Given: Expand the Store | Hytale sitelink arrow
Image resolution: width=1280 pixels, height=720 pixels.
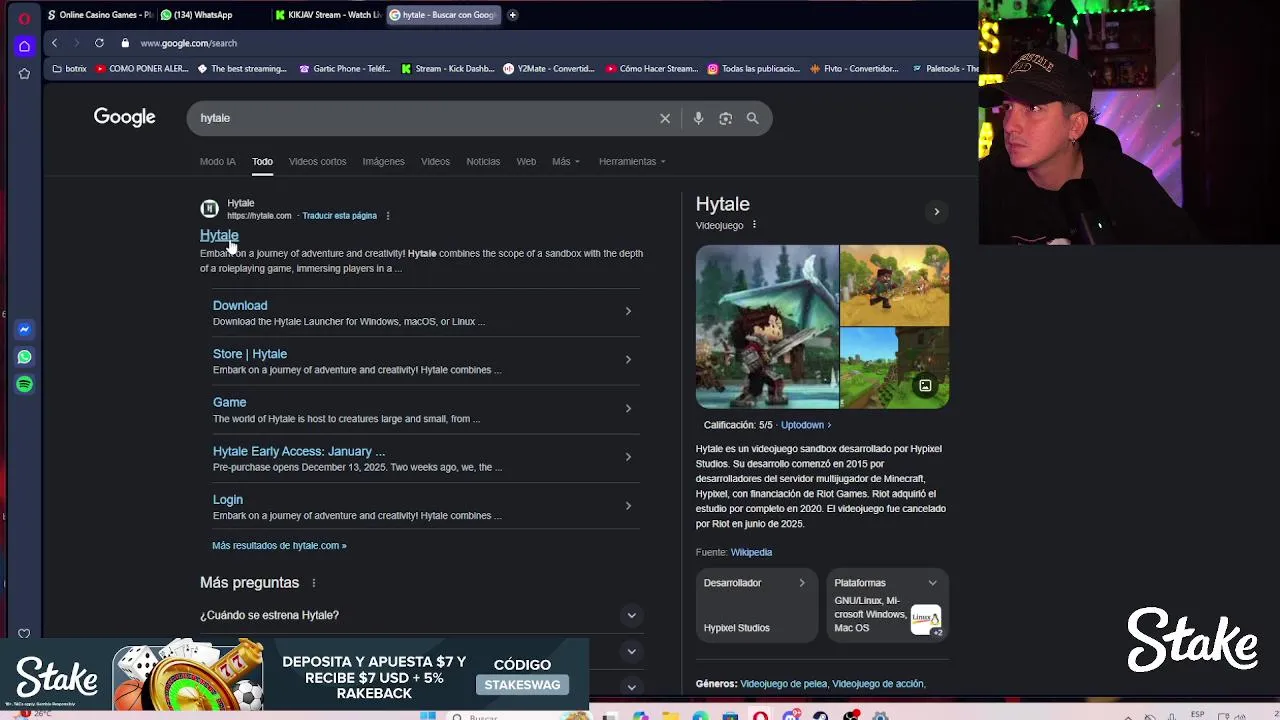Looking at the screenshot, I should pos(628,359).
